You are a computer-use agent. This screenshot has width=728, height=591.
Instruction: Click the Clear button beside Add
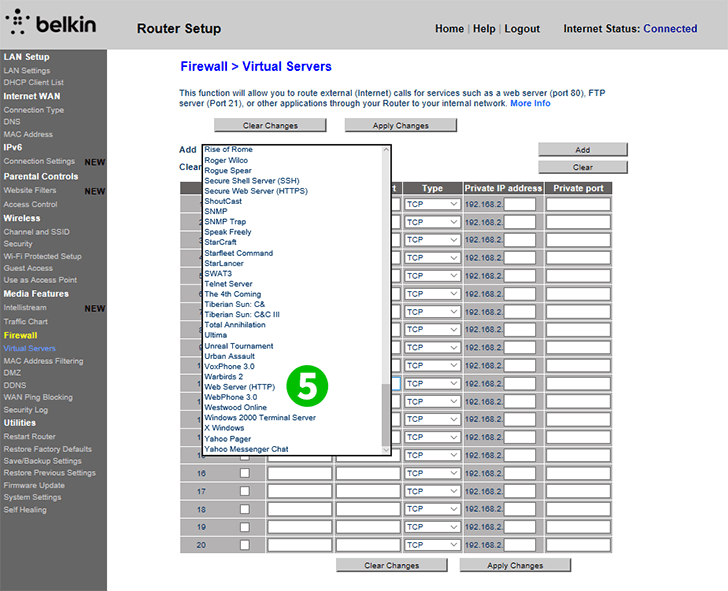click(583, 167)
